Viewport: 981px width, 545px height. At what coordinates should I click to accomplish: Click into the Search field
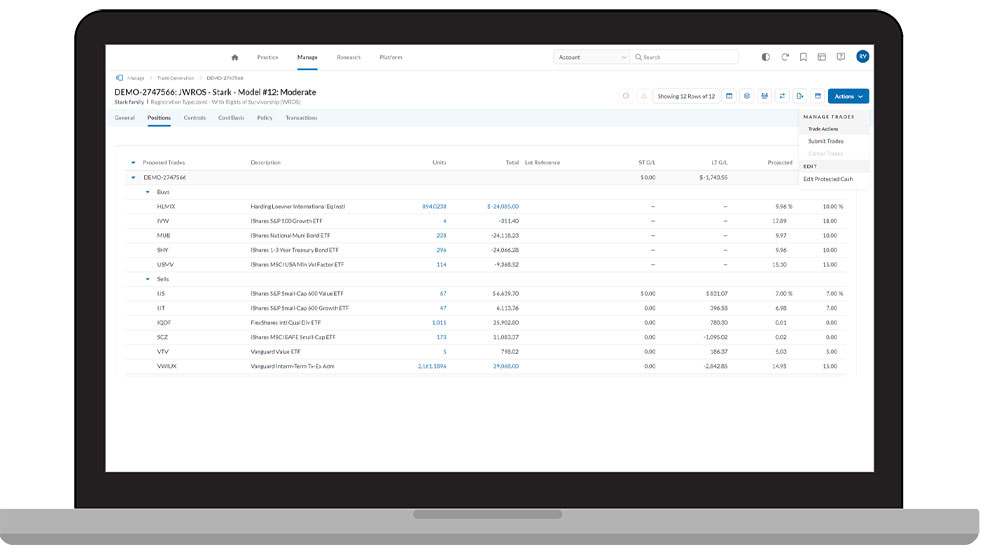click(x=688, y=57)
